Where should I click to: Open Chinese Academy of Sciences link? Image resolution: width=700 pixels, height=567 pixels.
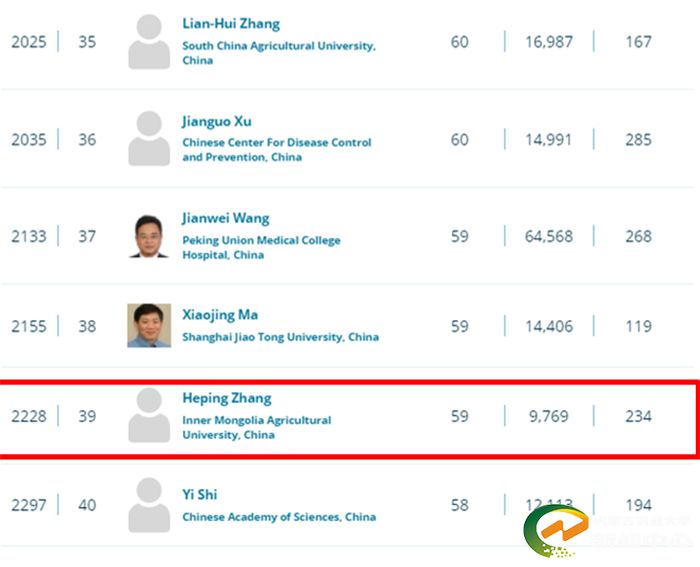[x=279, y=517]
